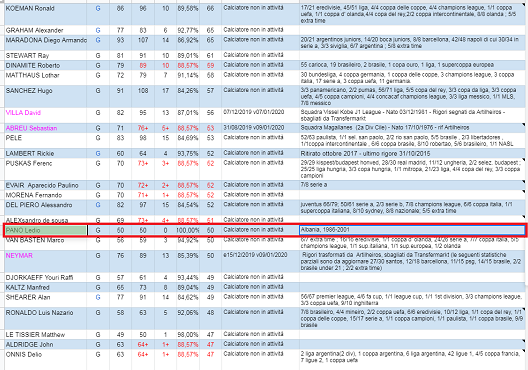528x370 pixels.
Task: Click the 100,00% percentage cell for PANO Ledio
Action: (x=188, y=230)
